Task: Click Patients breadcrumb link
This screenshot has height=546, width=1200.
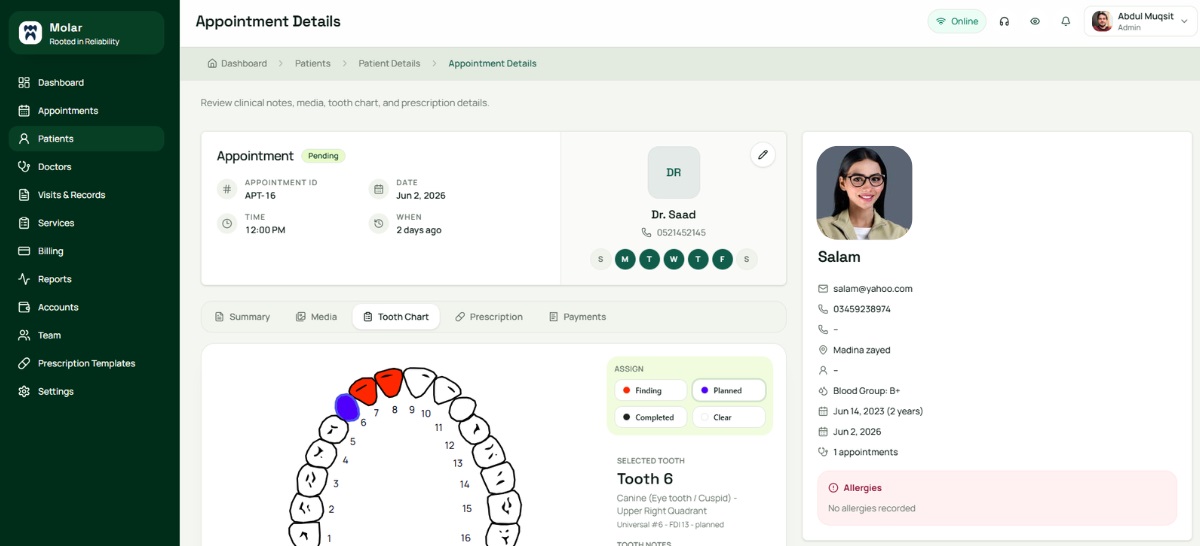Action: point(312,63)
